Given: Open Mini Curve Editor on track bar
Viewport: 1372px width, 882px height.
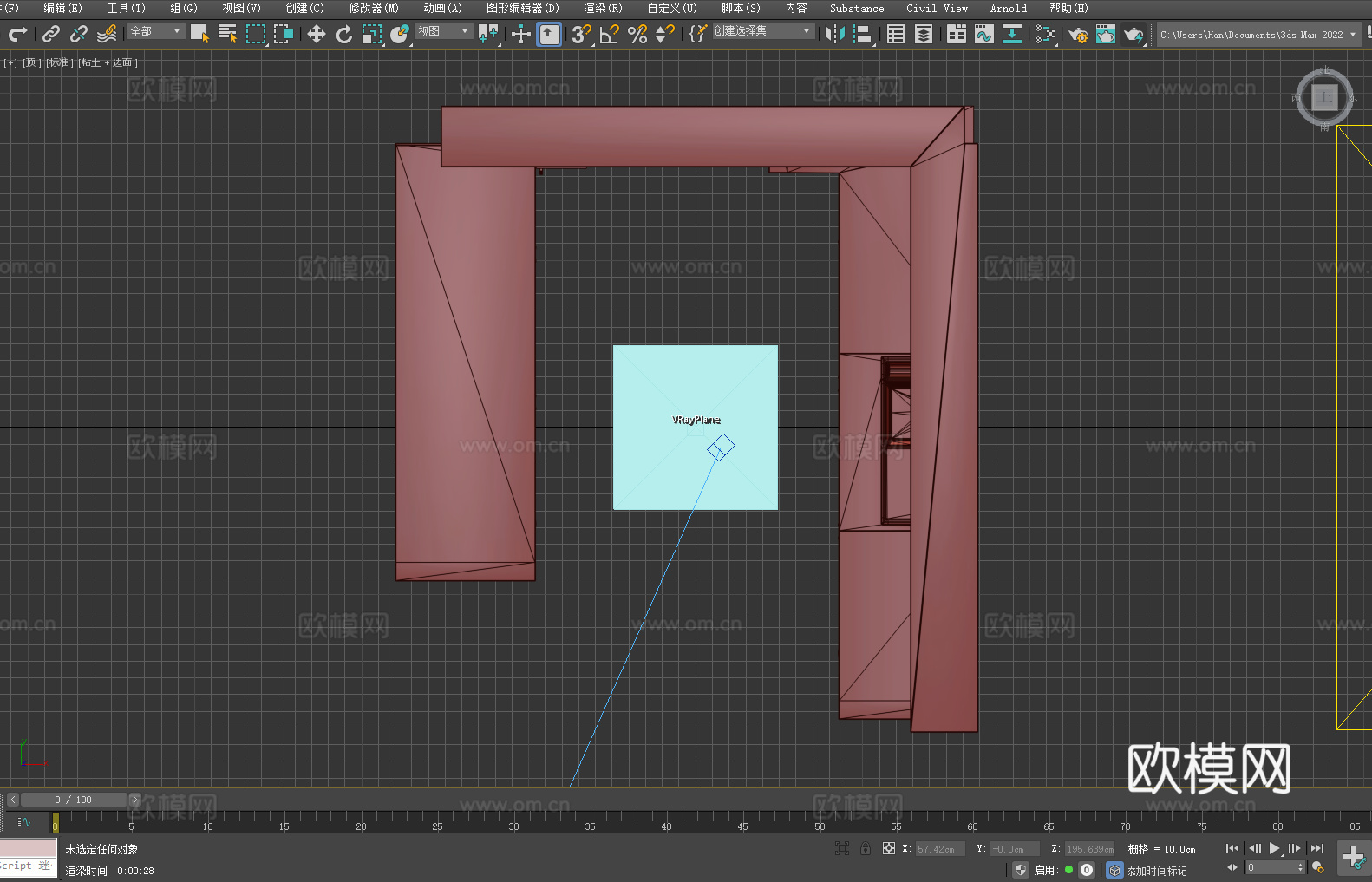Looking at the screenshot, I should tap(23, 821).
